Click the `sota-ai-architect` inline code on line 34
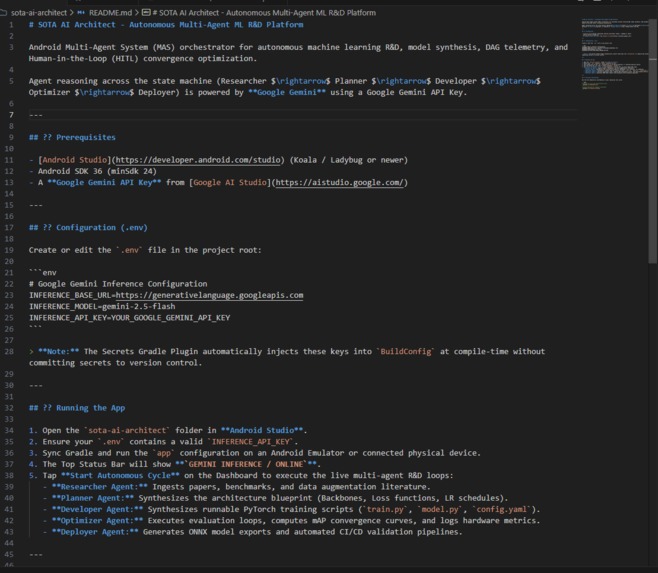 127,431
